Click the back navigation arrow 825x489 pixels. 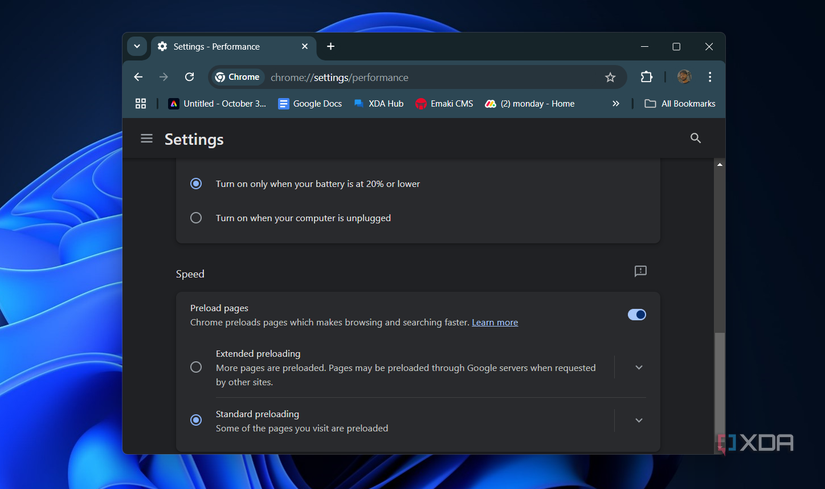(138, 77)
